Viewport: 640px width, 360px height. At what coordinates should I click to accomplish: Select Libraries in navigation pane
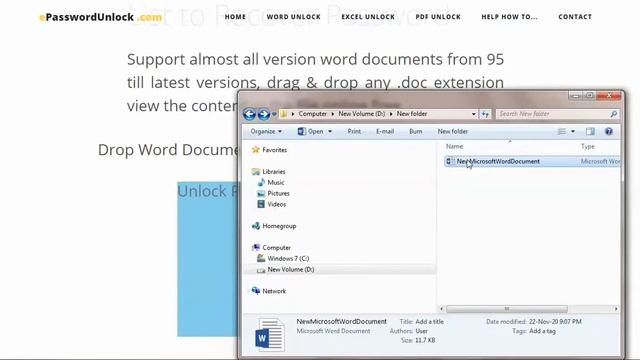click(273, 171)
